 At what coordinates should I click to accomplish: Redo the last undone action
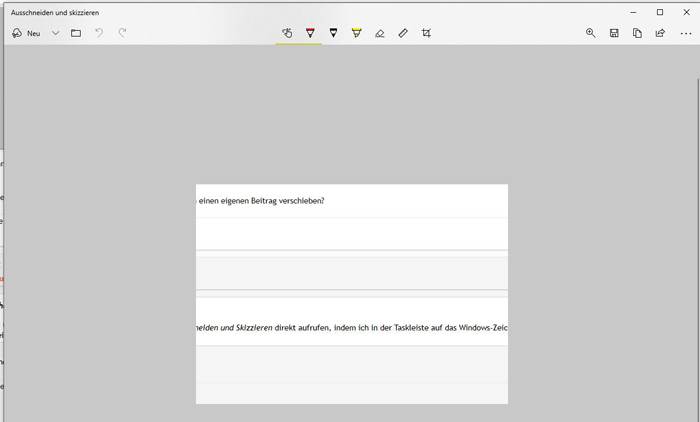122,33
